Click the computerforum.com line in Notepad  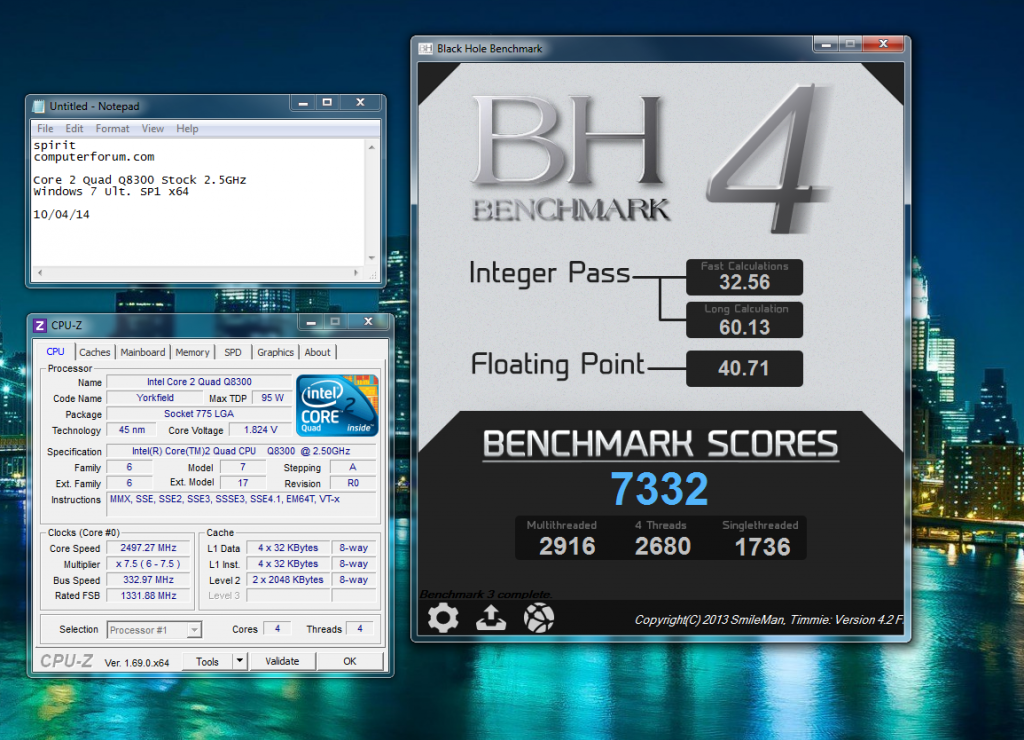coord(94,157)
